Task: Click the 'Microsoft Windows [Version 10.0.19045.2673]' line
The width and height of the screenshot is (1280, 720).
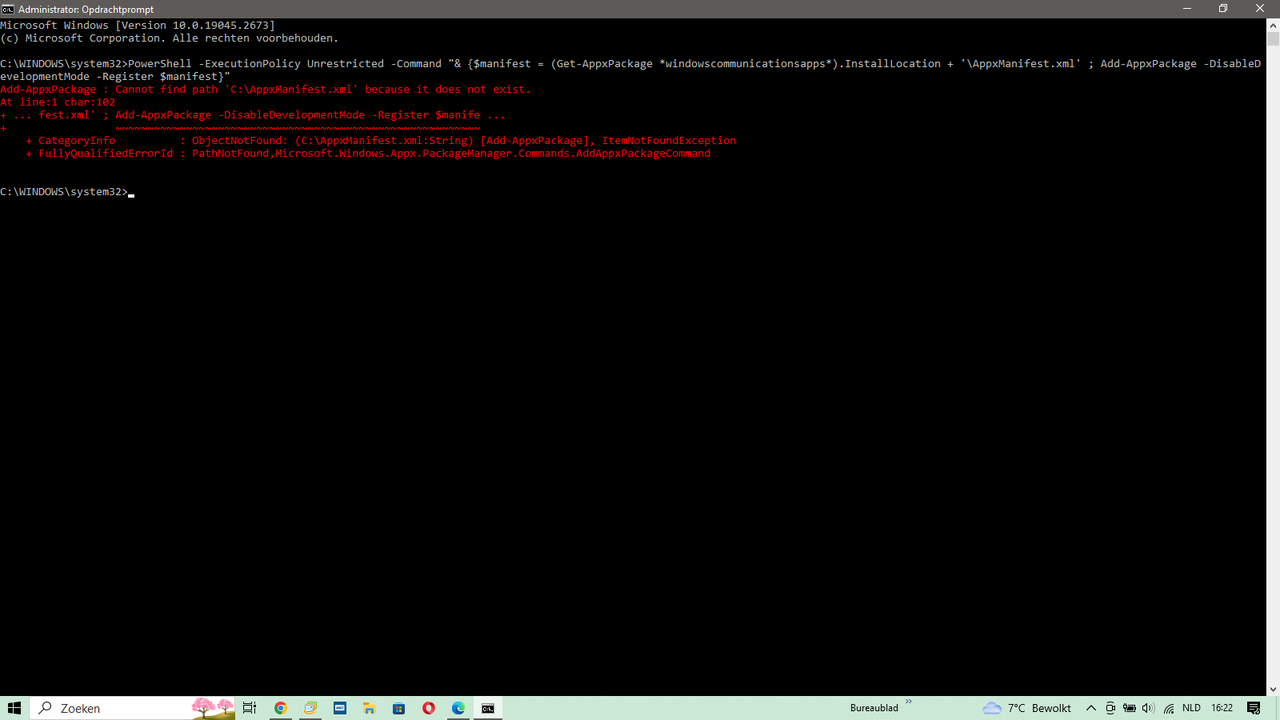Action: [138, 25]
